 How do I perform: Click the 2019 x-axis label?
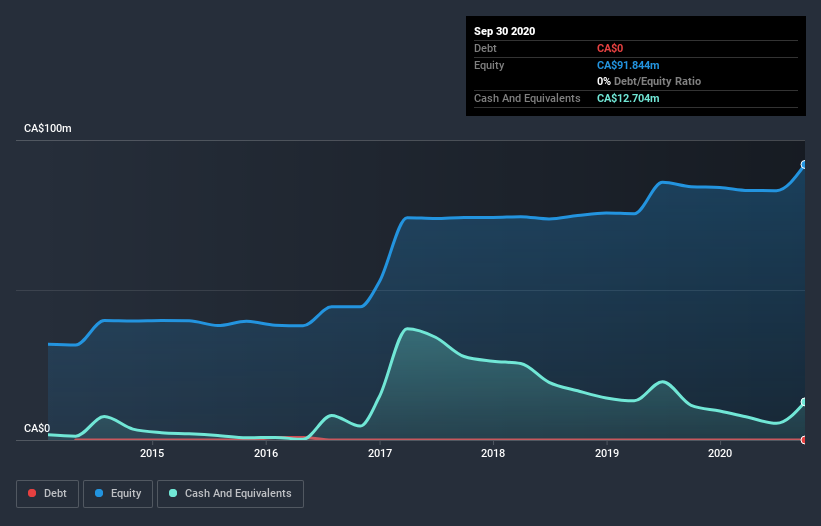pos(607,453)
